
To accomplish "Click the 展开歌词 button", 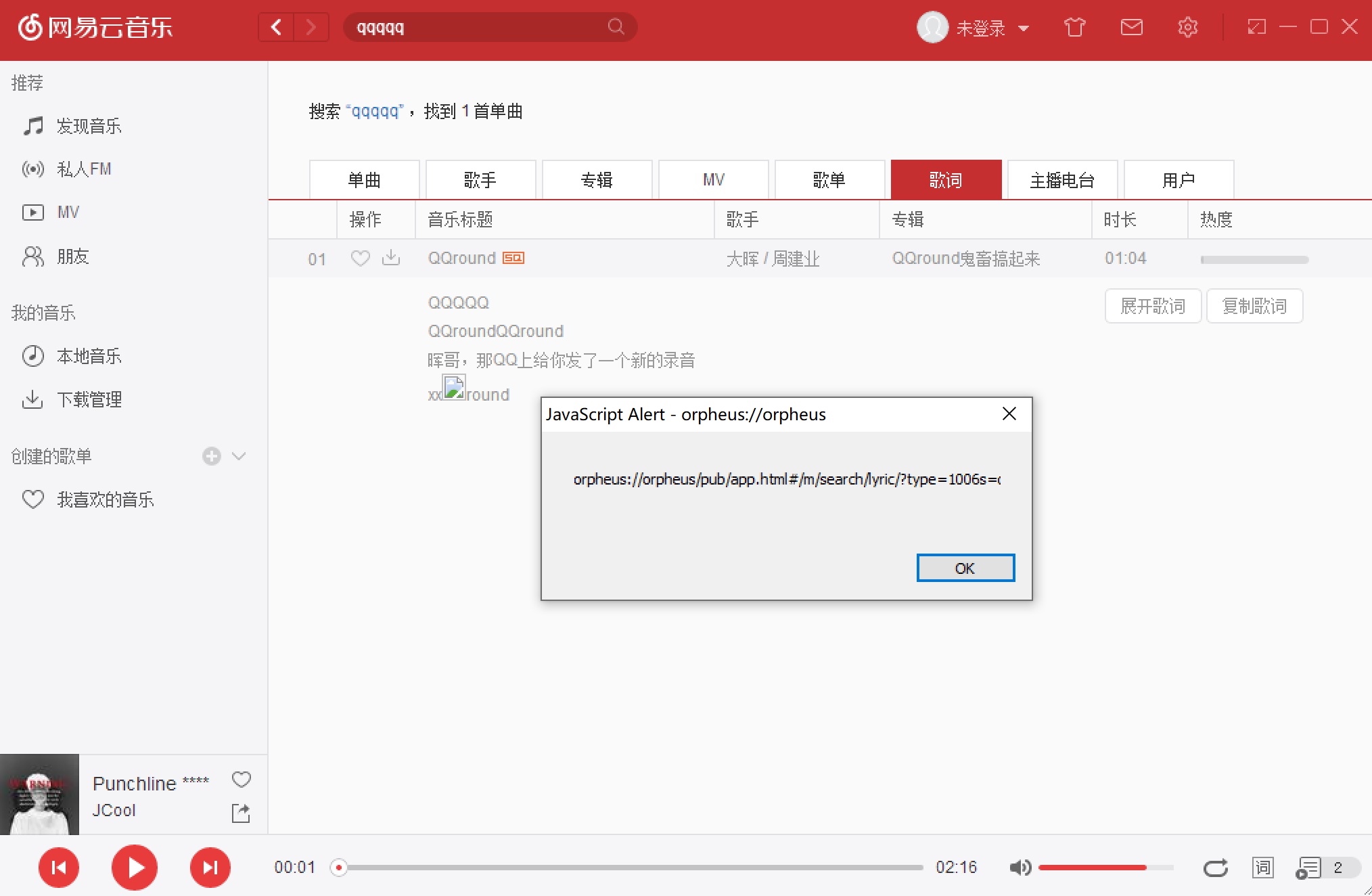I will (1153, 306).
